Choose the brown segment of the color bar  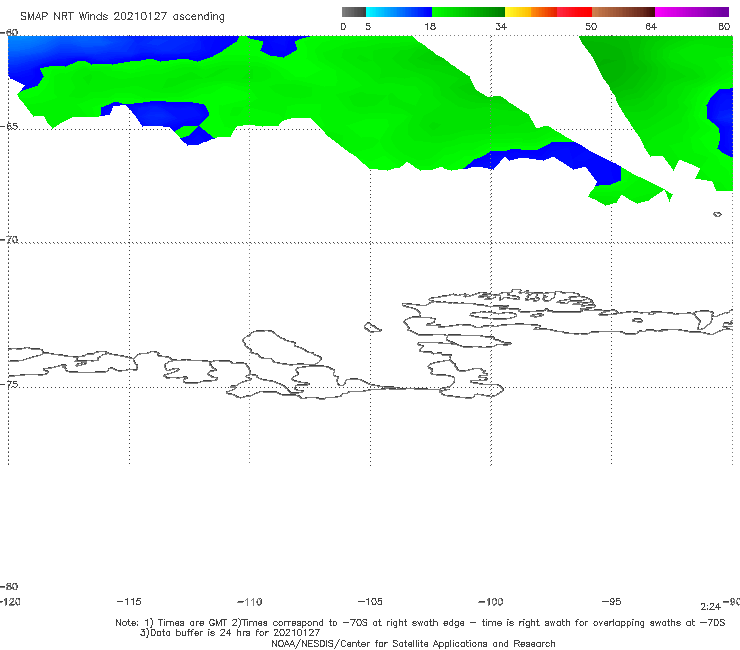623,12
